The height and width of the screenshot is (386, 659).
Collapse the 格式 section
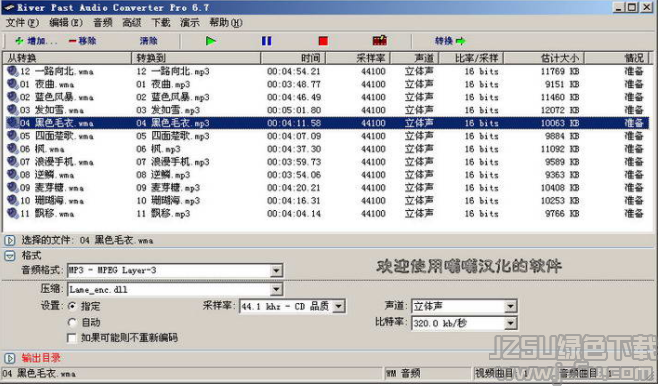pyautogui.click(x=10, y=255)
